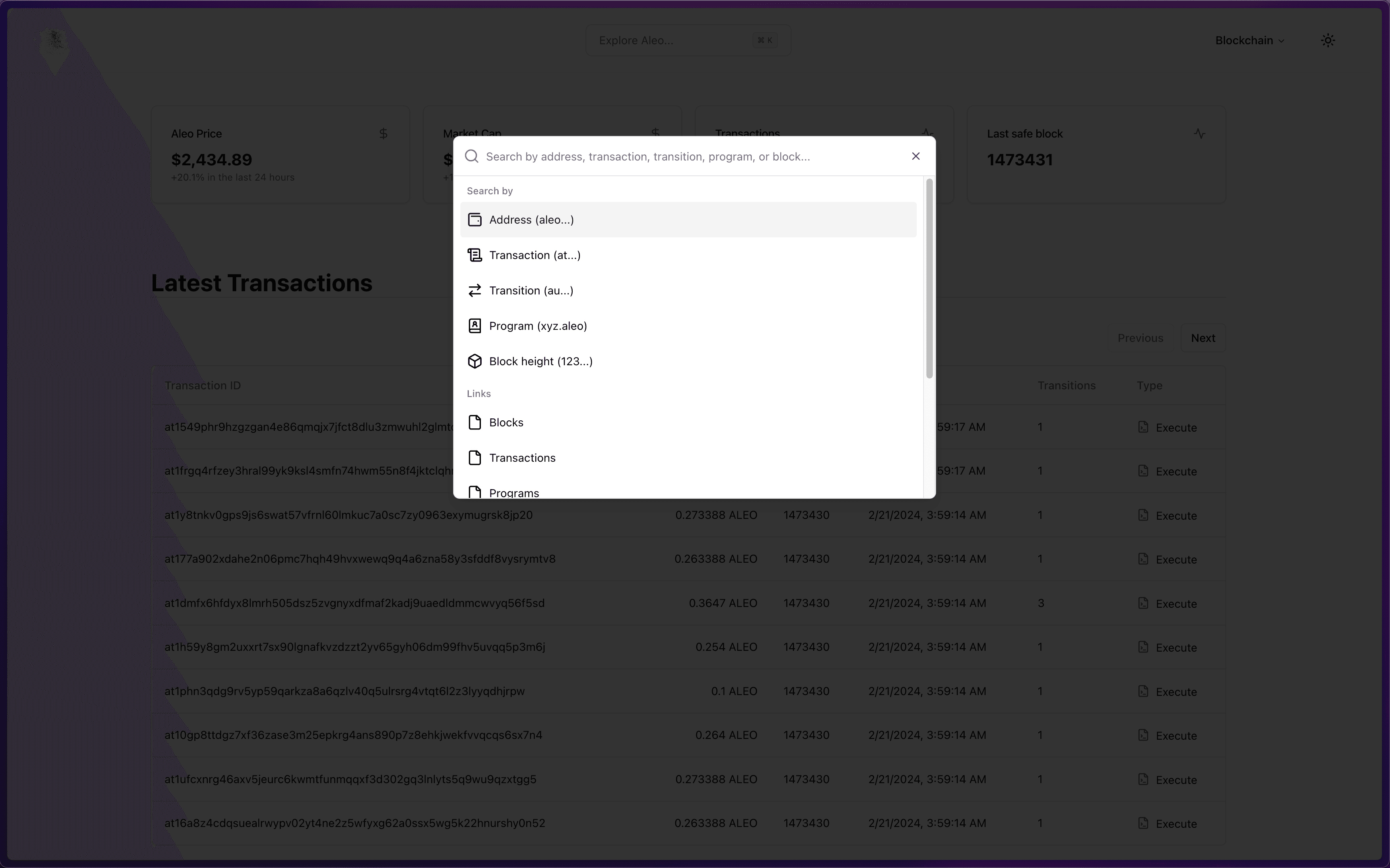
Task: Click the Transitions column header
Action: point(1066,386)
